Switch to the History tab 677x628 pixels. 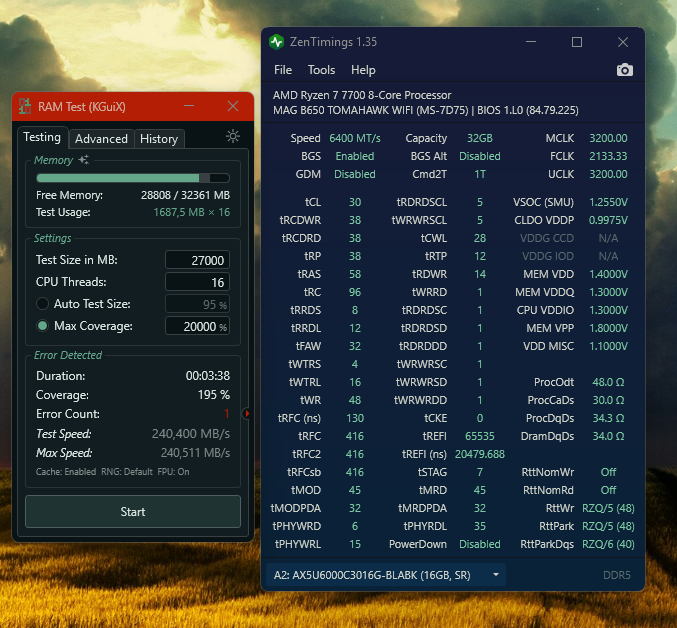click(x=159, y=139)
